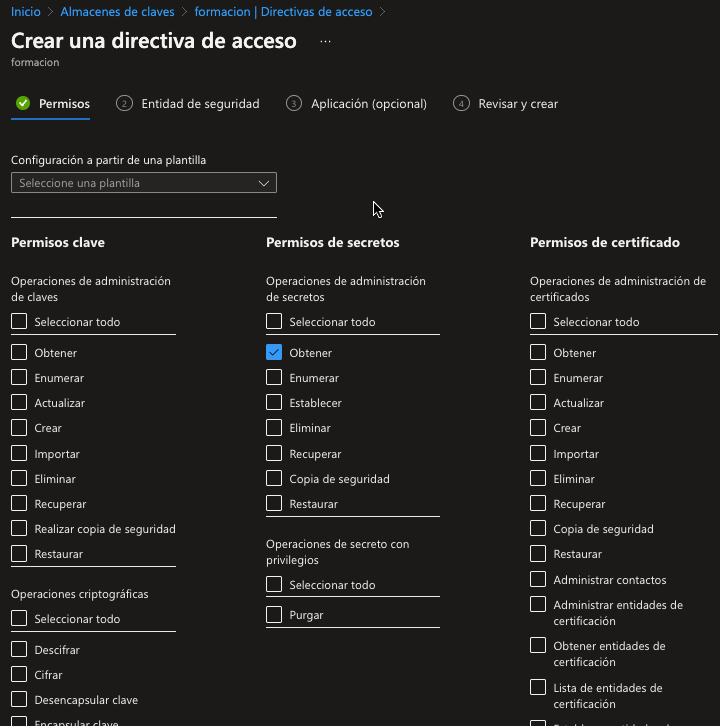This screenshot has width=720, height=726.
Task: Go to Revisar y crear tab
Action: [x=517, y=104]
